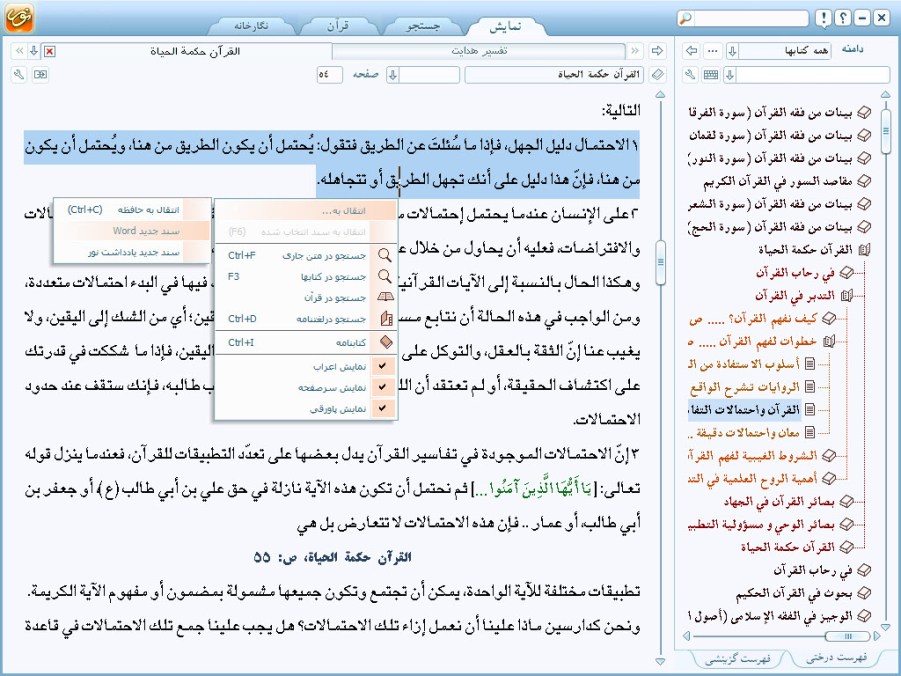This screenshot has width=901, height=676.
Task: Switch to the قرآن tab
Action: click(x=338, y=26)
